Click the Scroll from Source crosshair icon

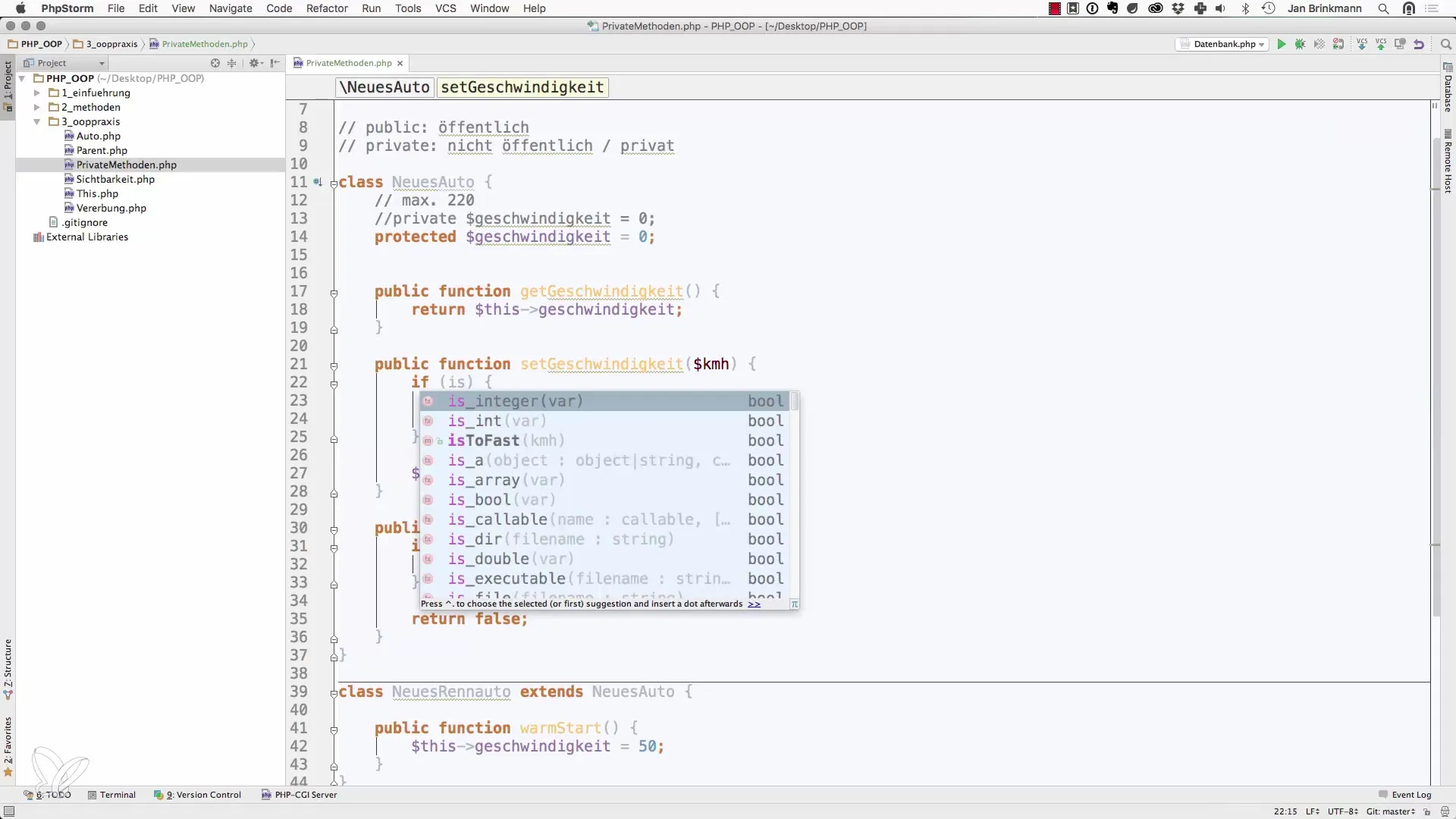coord(215,63)
